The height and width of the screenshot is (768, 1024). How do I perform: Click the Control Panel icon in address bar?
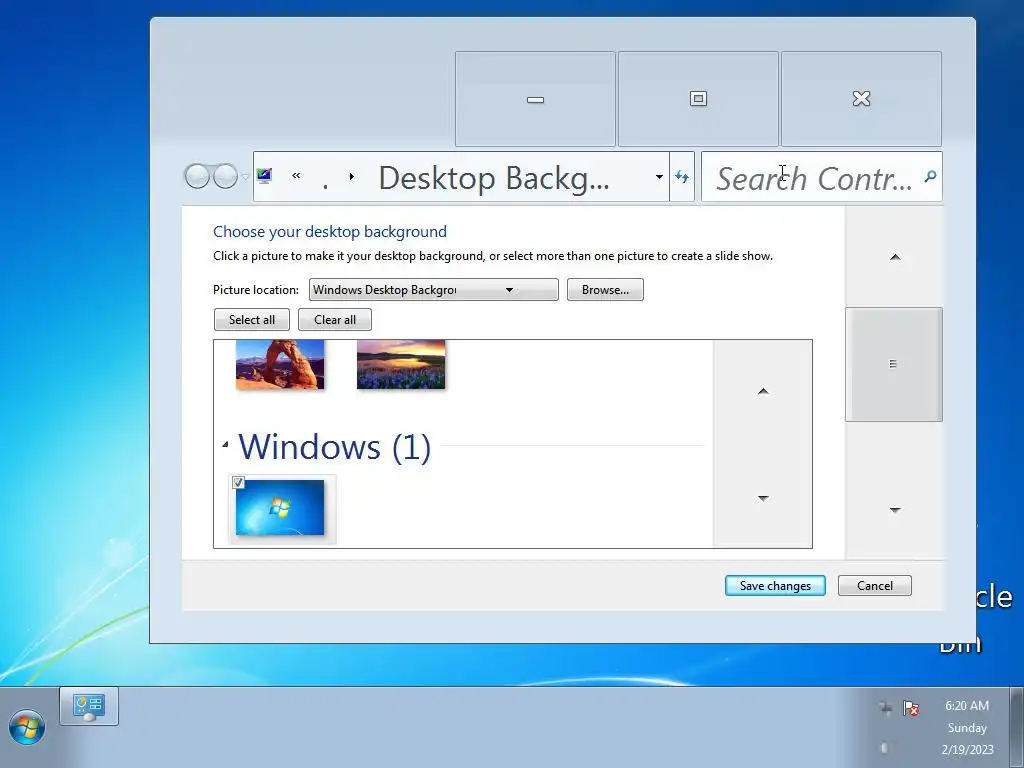[264, 176]
